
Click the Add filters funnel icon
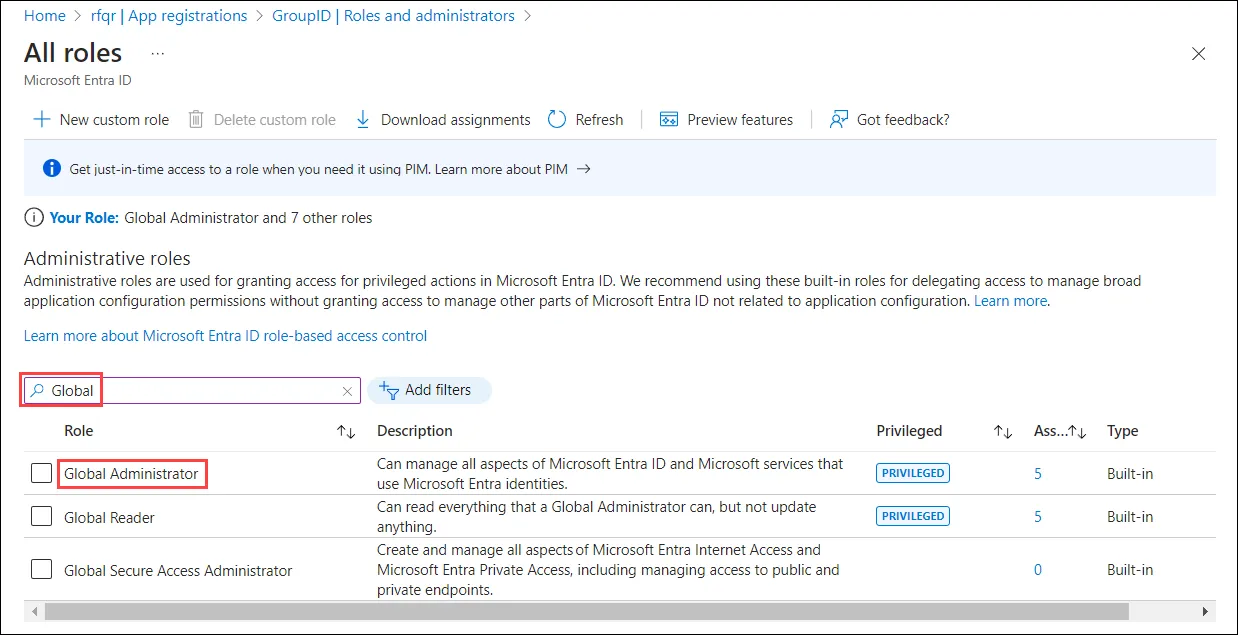click(x=389, y=390)
